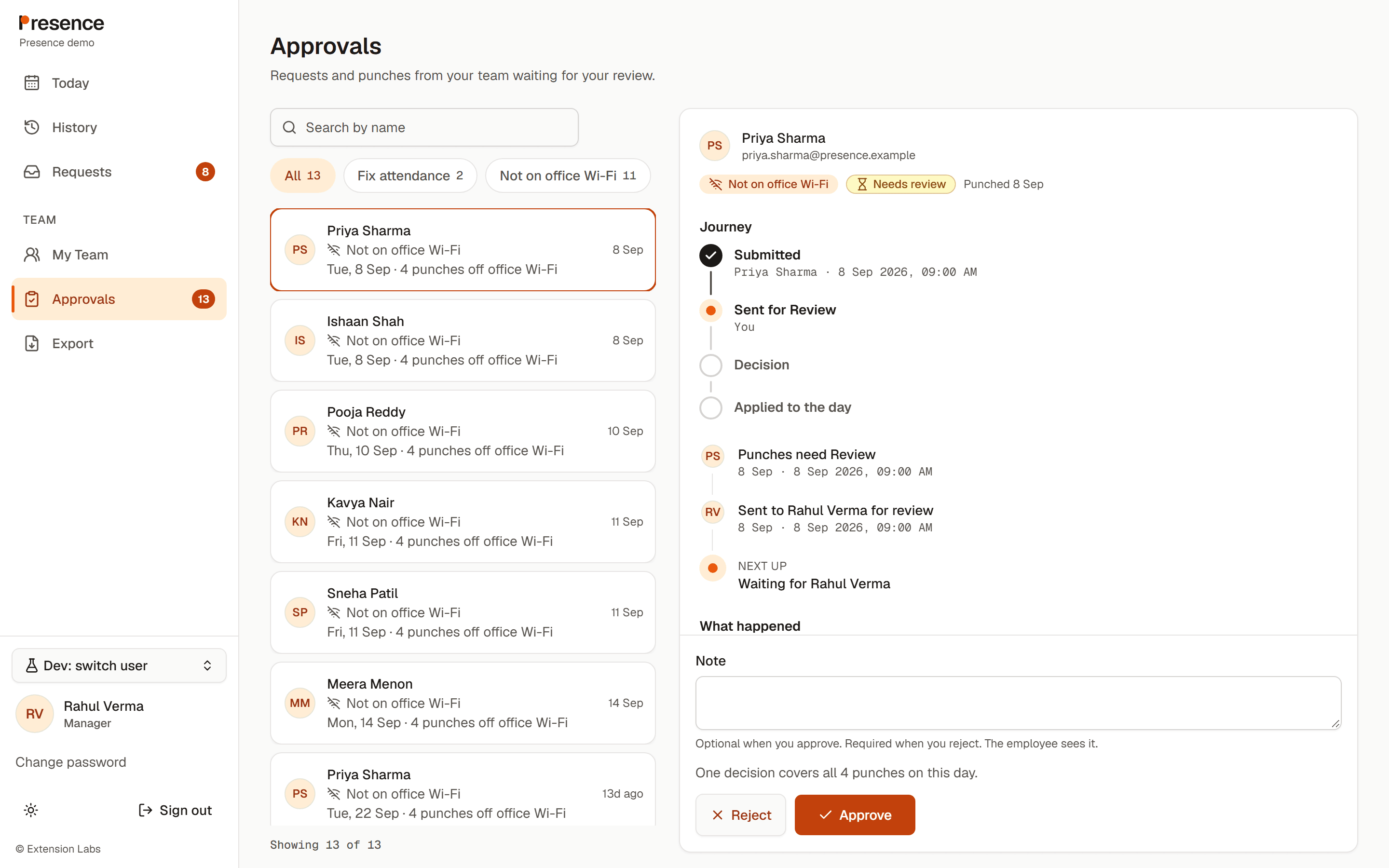
Task: Click the Submitted checkmark step
Action: coord(710,256)
